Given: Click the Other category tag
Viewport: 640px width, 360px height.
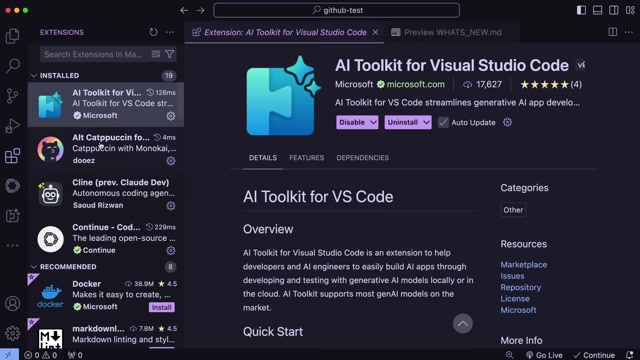Looking at the screenshot, I should [x=513, y=210].
